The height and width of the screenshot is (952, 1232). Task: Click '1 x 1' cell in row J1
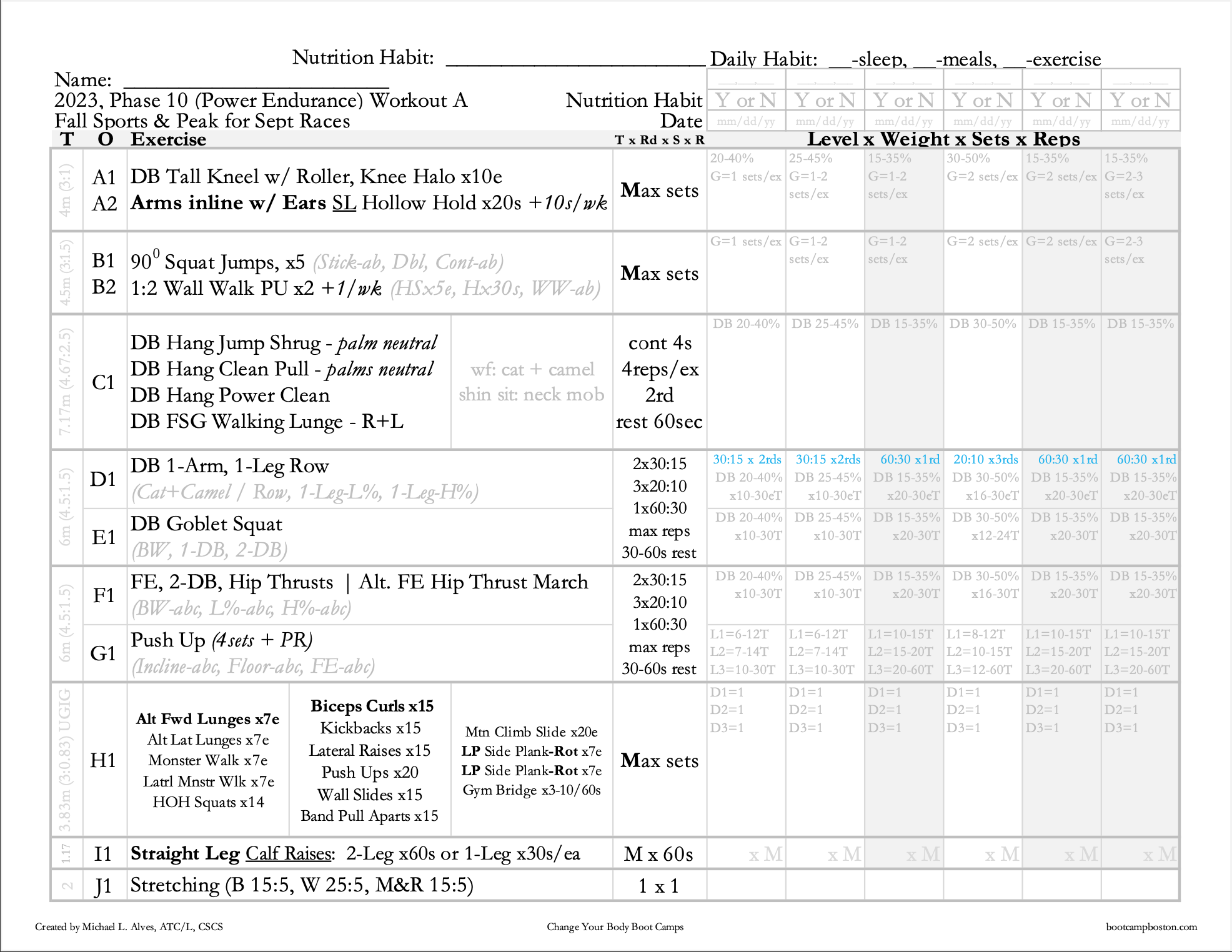click(x=658, y=886)
